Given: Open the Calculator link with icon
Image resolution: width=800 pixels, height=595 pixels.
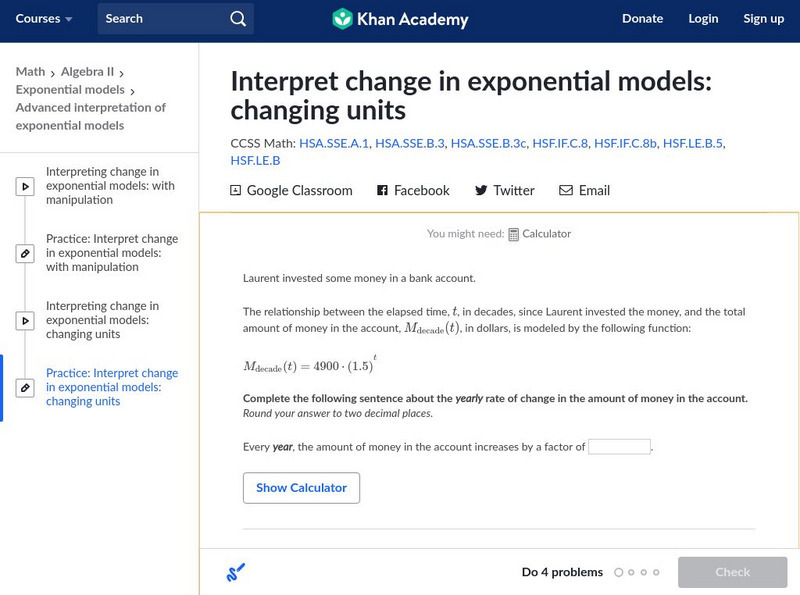Looking at the screenshot, I should [540, 234].
